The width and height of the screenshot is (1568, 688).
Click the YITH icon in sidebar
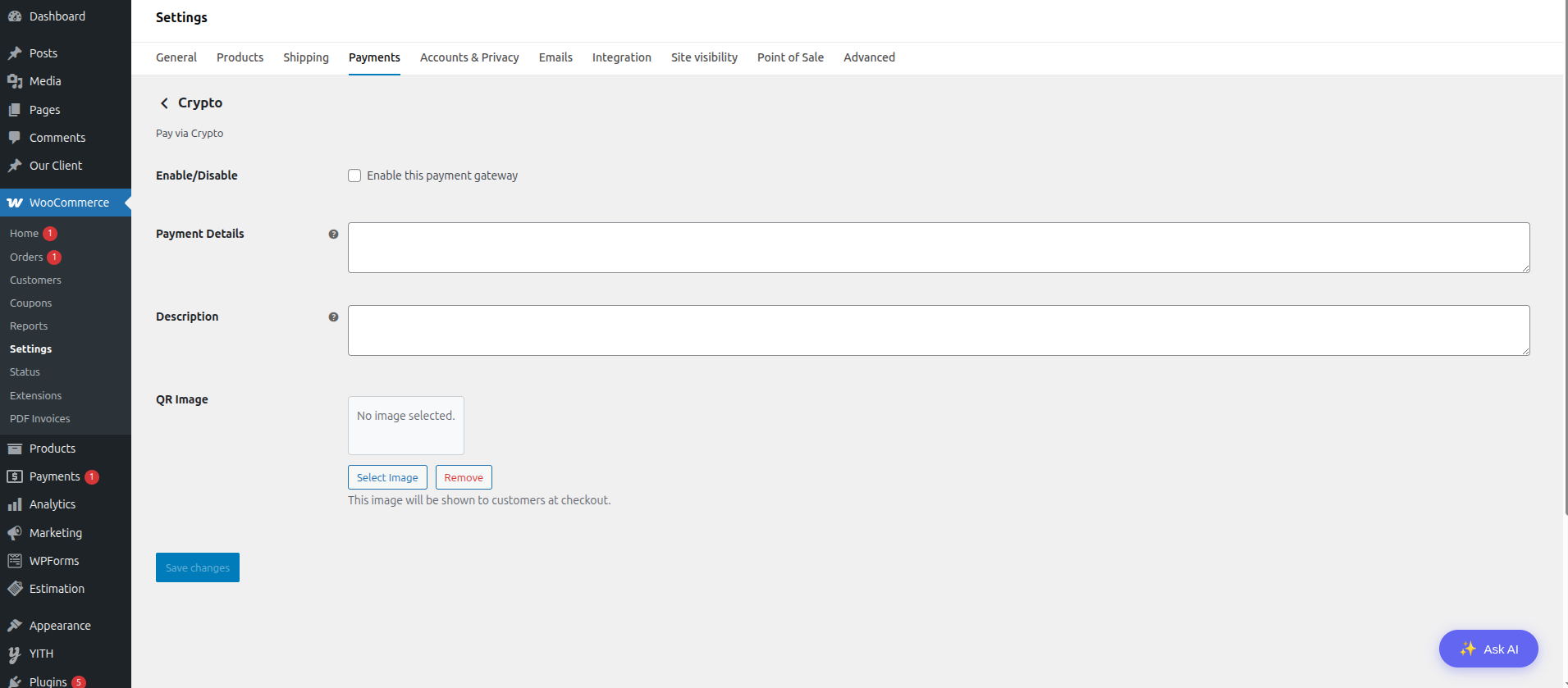[15, 654]
